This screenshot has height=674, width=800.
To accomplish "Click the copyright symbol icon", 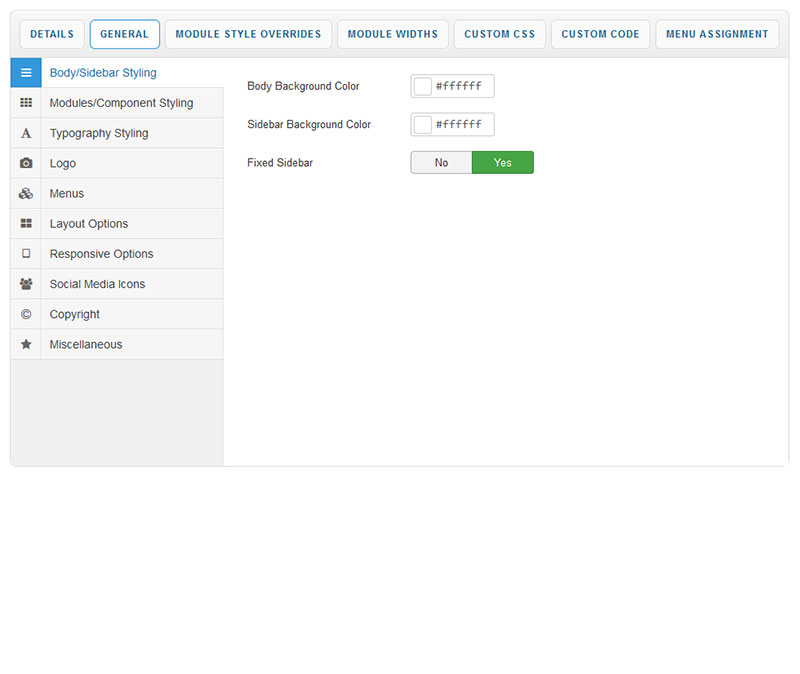I will pyautogui.click(x=26, y=314).
